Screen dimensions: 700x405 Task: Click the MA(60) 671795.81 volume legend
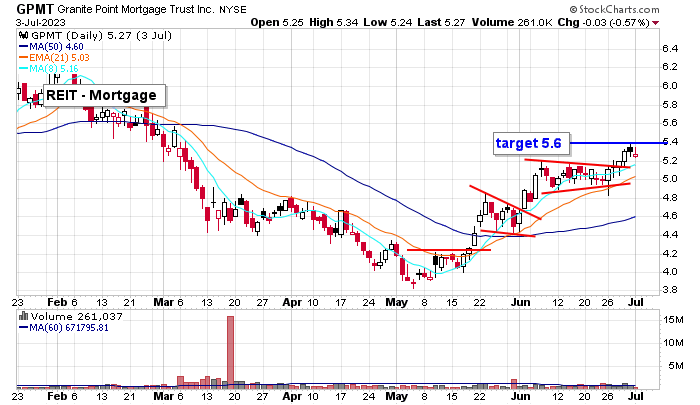[64, 328]
